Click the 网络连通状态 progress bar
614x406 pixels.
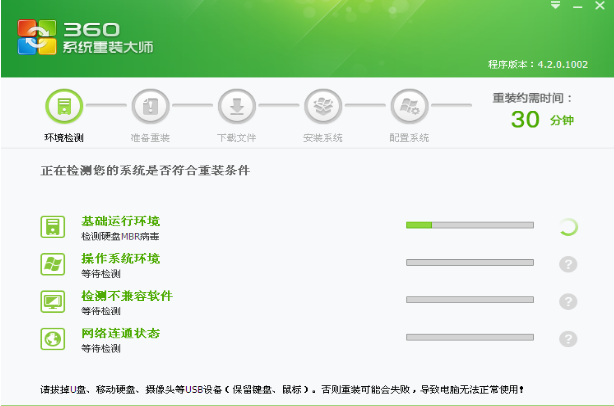point(469,337)
